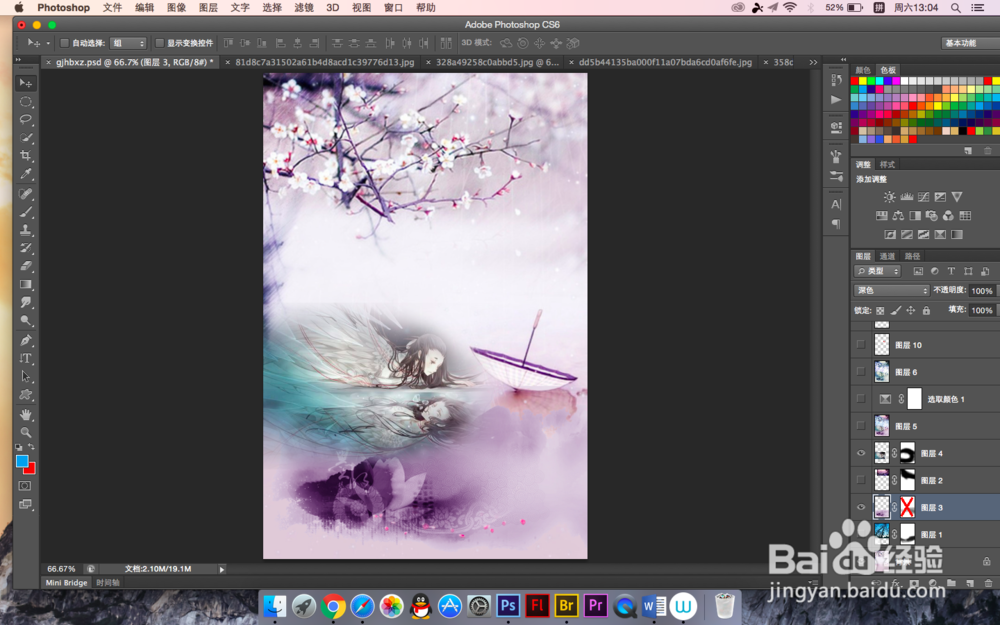Select the Eraser tool
The width and height of the screenshot is (1000, 625).
tap(26, 266)
